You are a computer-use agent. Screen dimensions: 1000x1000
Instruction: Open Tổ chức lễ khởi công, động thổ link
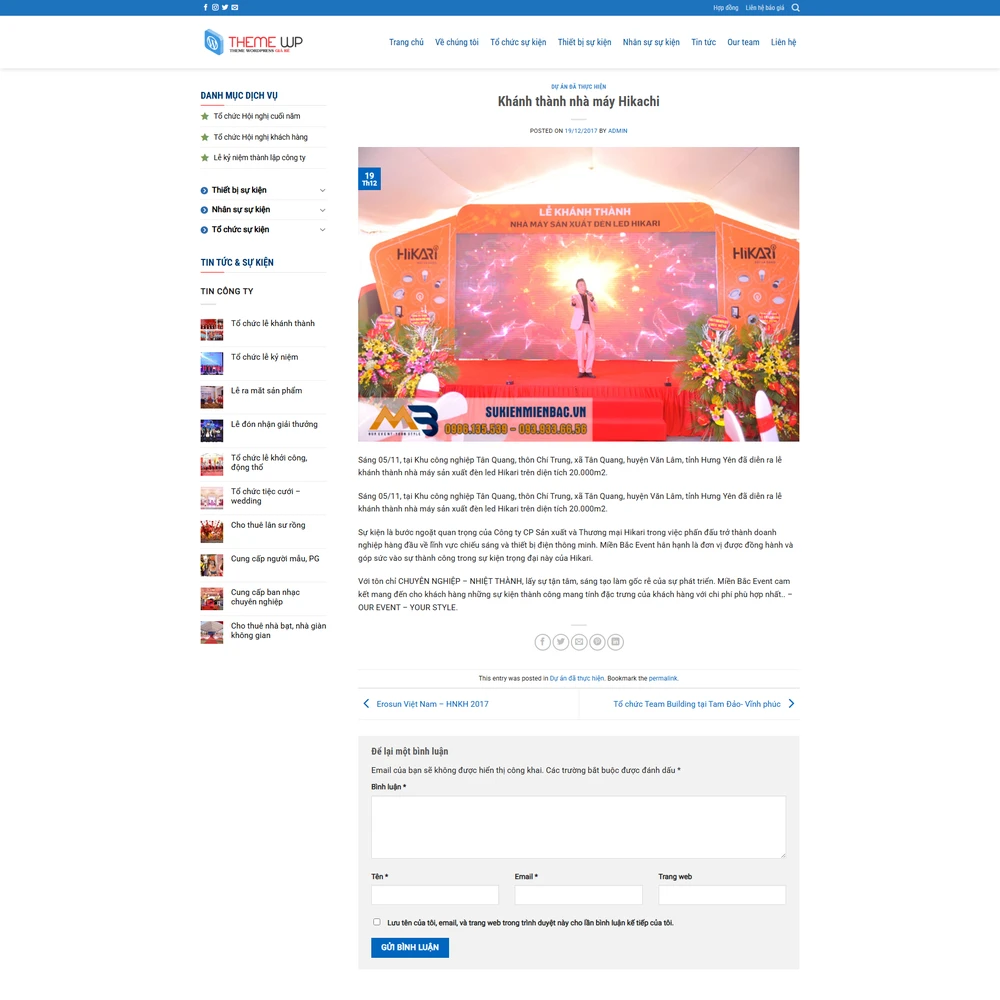(269, 462)
